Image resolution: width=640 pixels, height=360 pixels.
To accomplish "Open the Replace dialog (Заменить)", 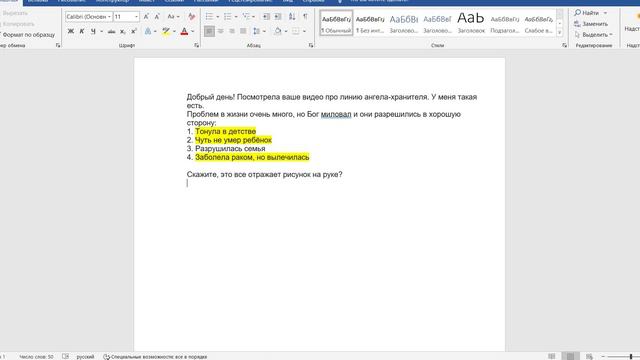I will (591, 24).
